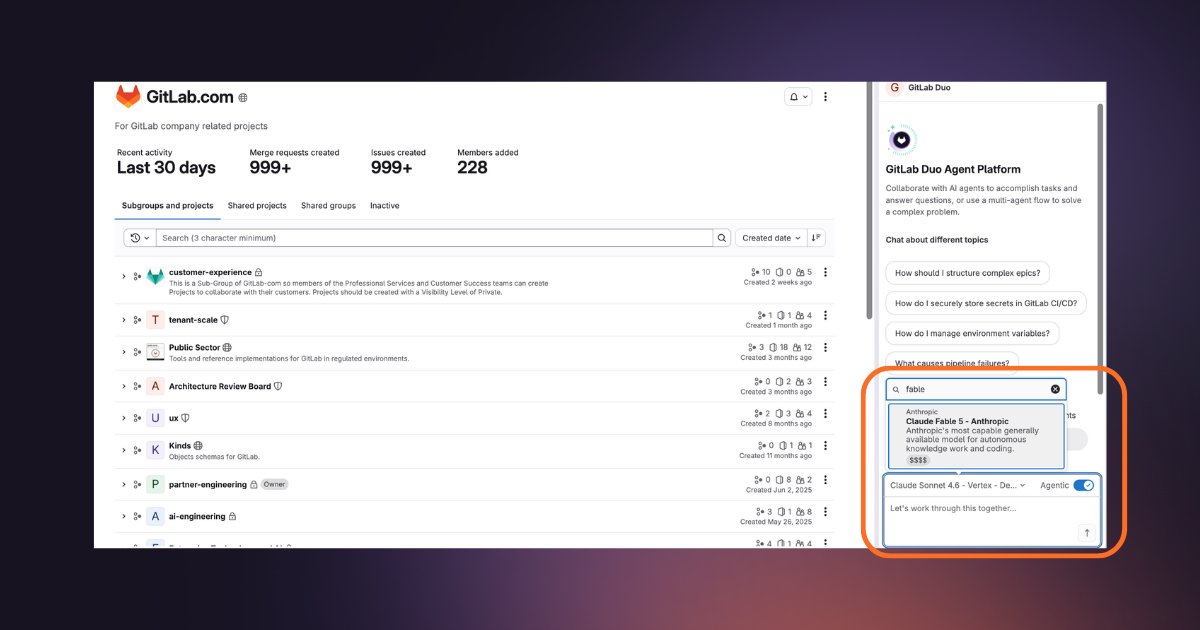The image size is (1200, 630).
Task: Click the search magnifier button
Action: [721, 238]
